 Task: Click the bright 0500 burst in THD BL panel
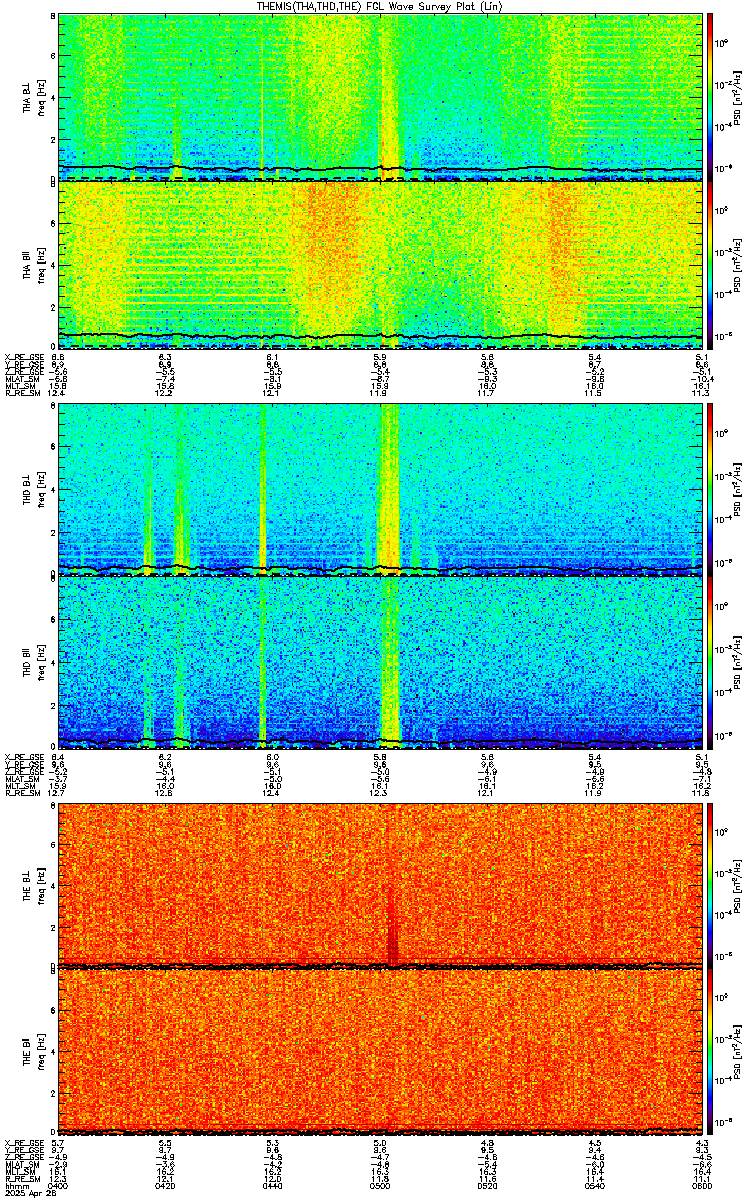(388, 490)
